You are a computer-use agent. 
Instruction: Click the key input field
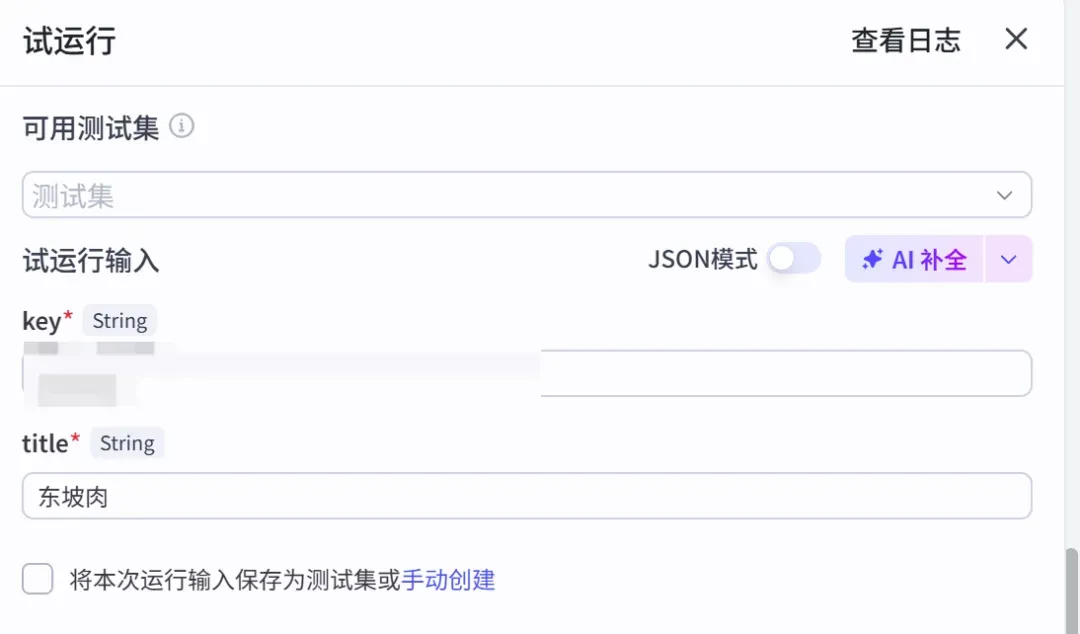(527, 373)
